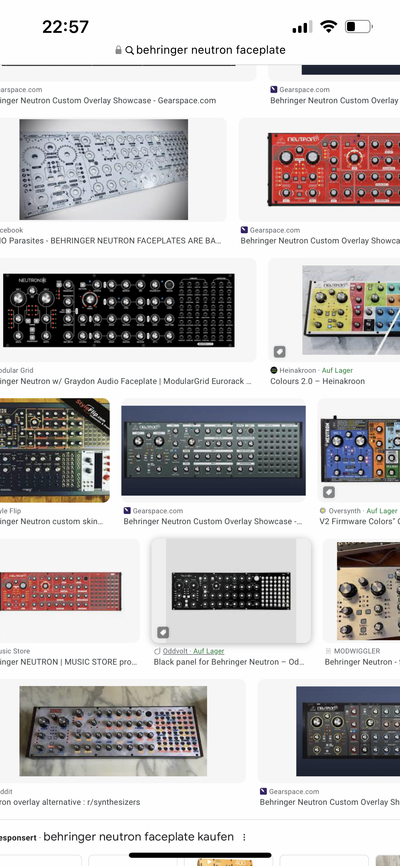This screenshot has height=866, width=400.
Task: Tap Gearspace favicon beside red Neutron result
Action: click(x=244, y=230)
